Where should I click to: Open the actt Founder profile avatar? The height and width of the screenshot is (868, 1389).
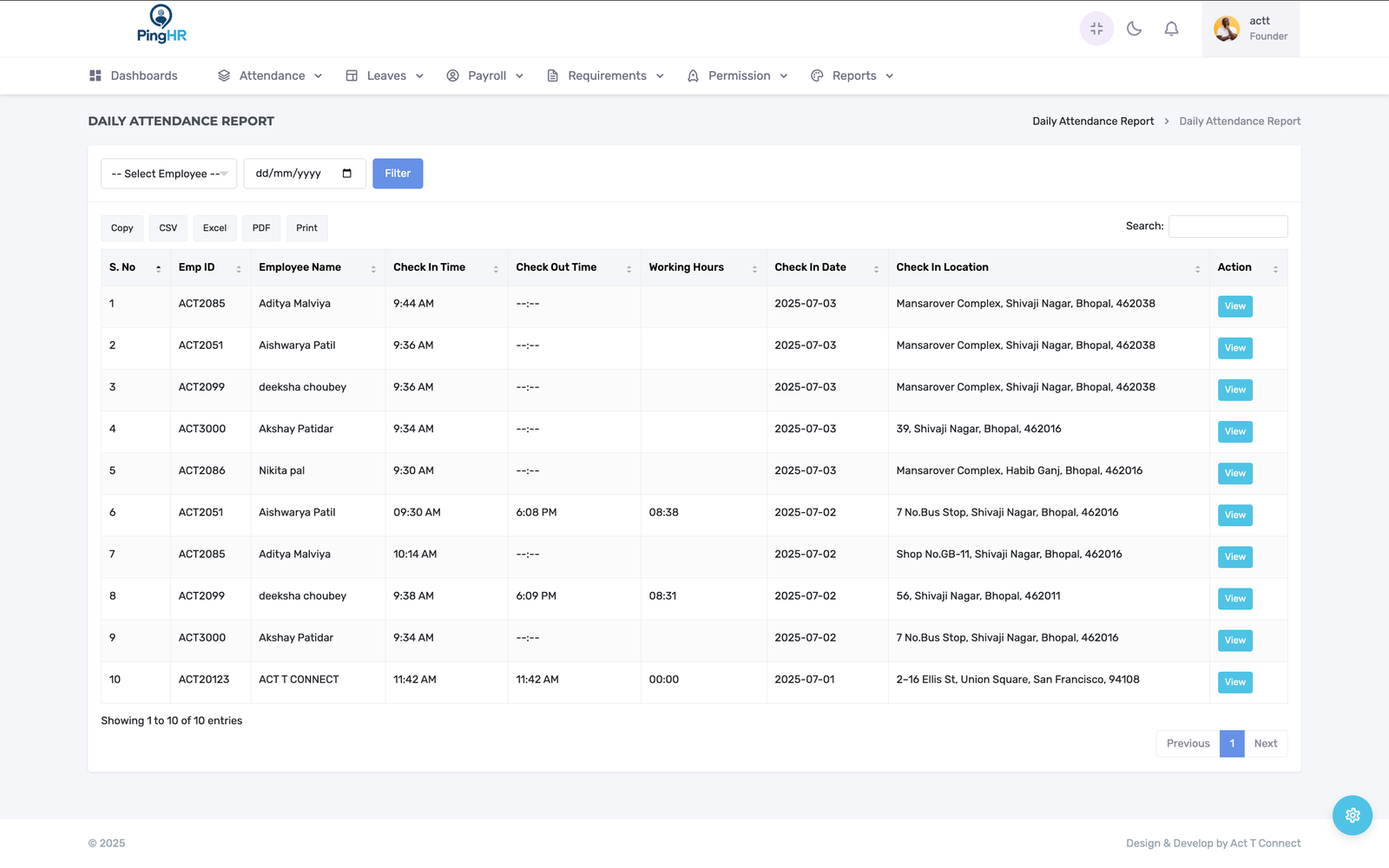click(1226, 29)
